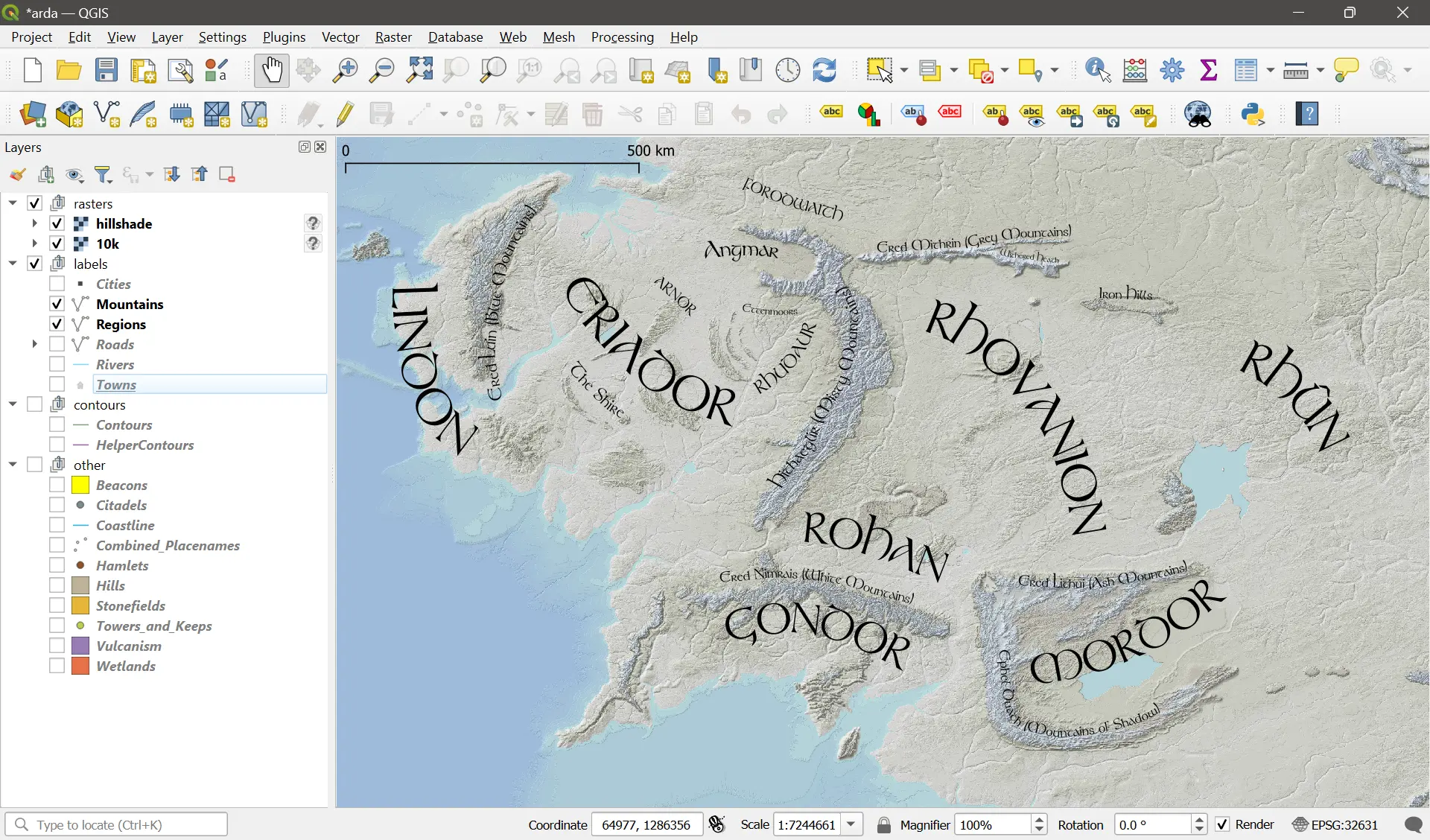
Task: Collapse the other group
Action: (x=13, y=465)
